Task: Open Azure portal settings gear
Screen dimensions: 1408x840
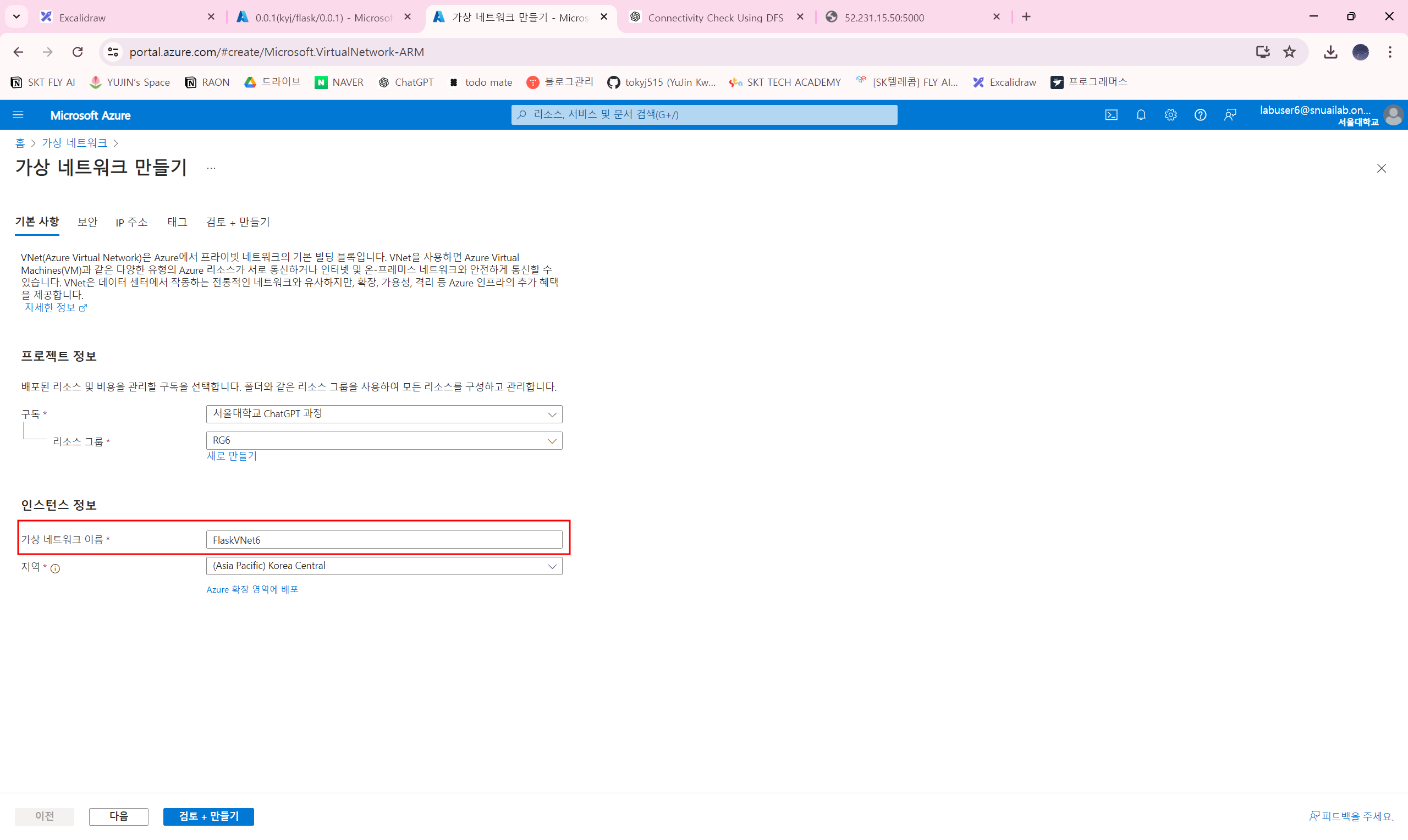Action: pos(1170,115)
